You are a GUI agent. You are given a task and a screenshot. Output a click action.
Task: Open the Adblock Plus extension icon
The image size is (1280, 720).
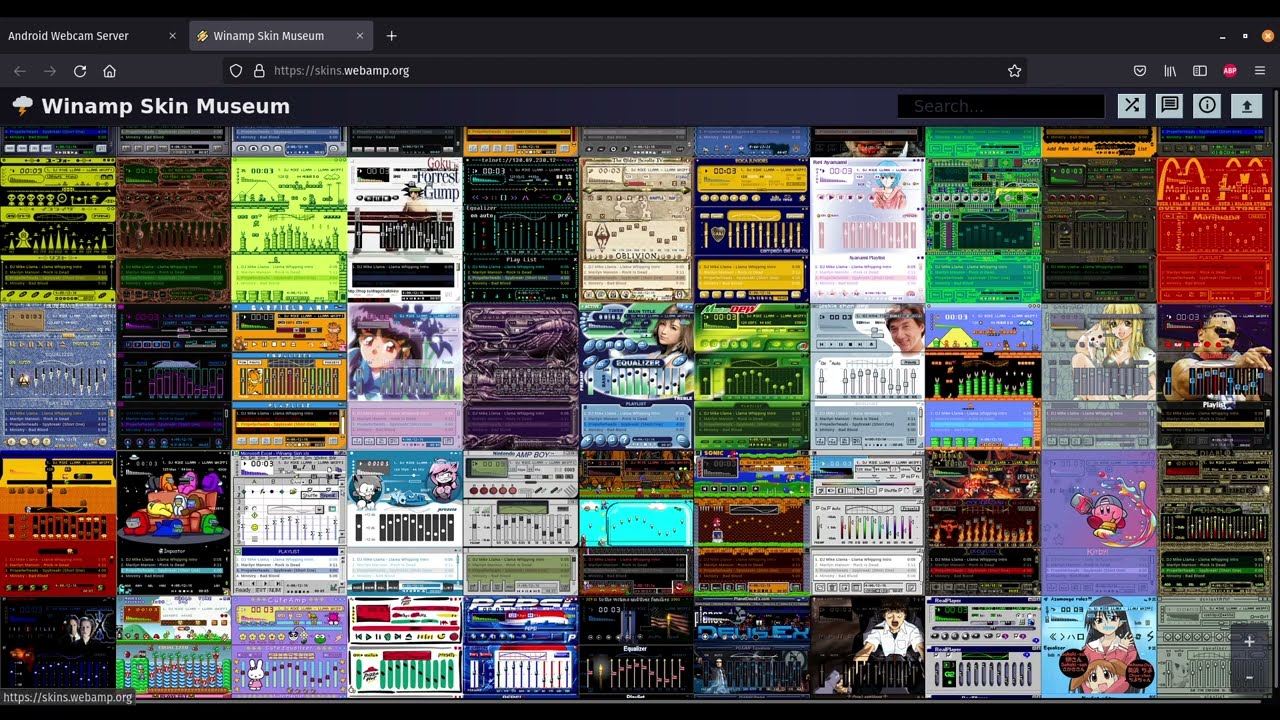(x=1230, y=71)
